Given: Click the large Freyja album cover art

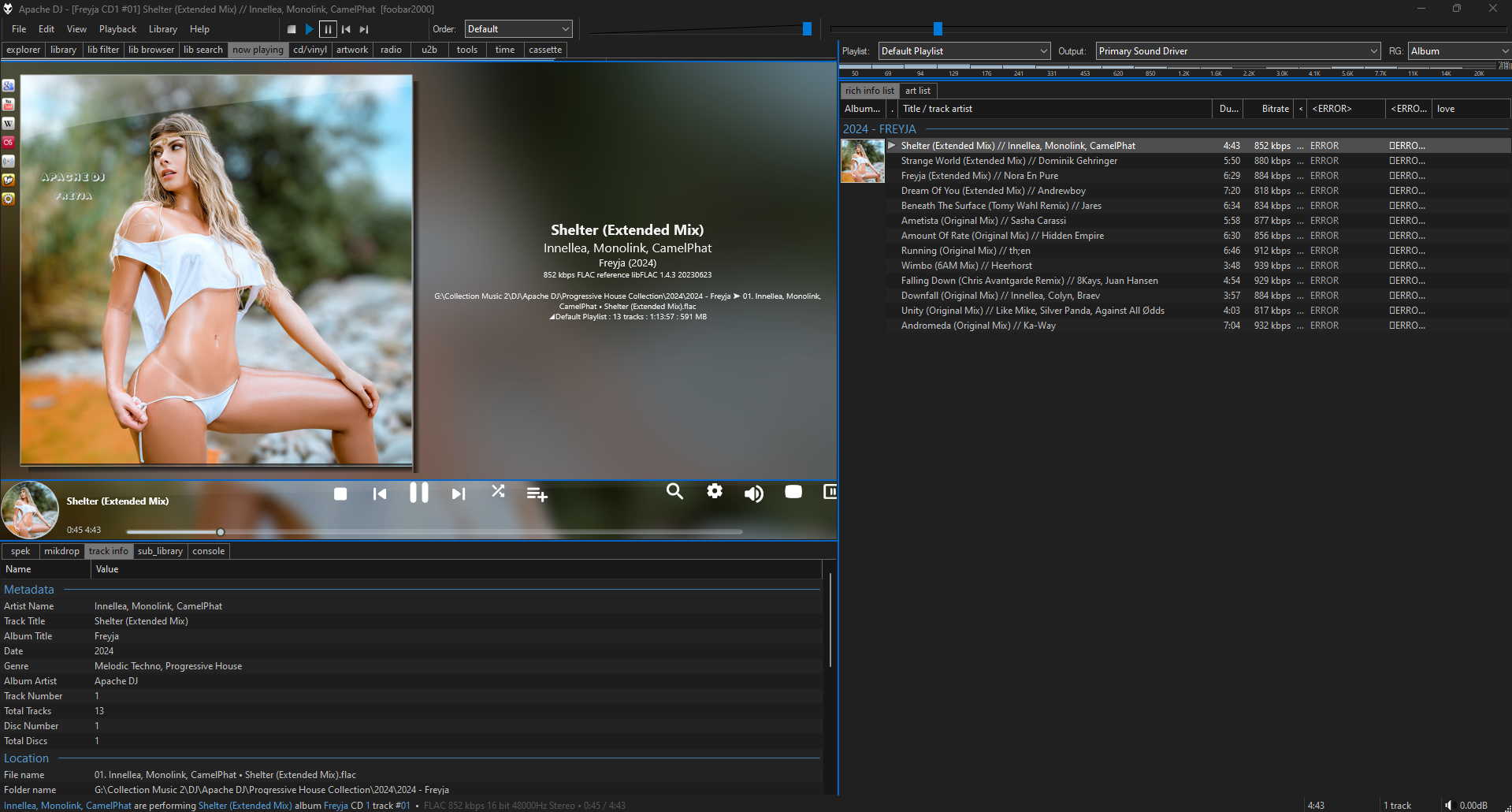Looking at the screenshot, I should 217,270.
